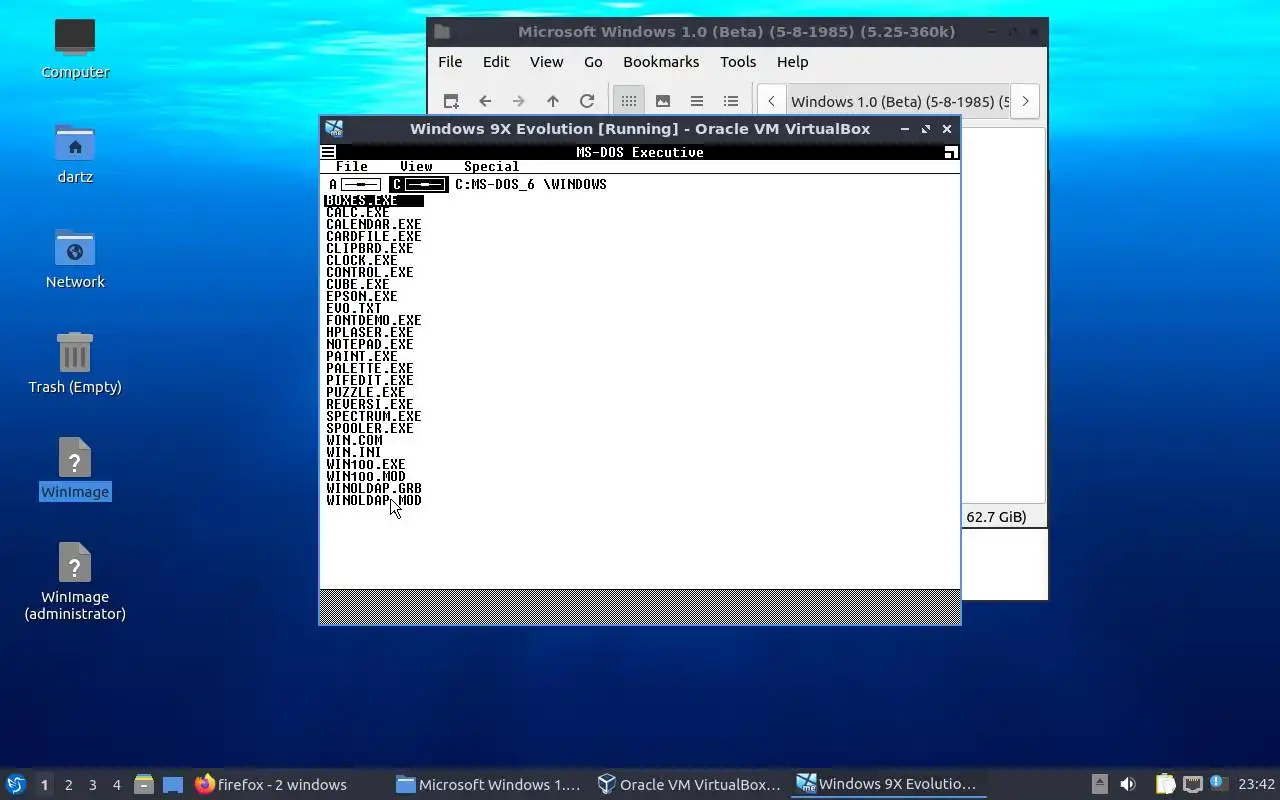
Task: Select WIN.INI in file list
Action: point(353,452)
